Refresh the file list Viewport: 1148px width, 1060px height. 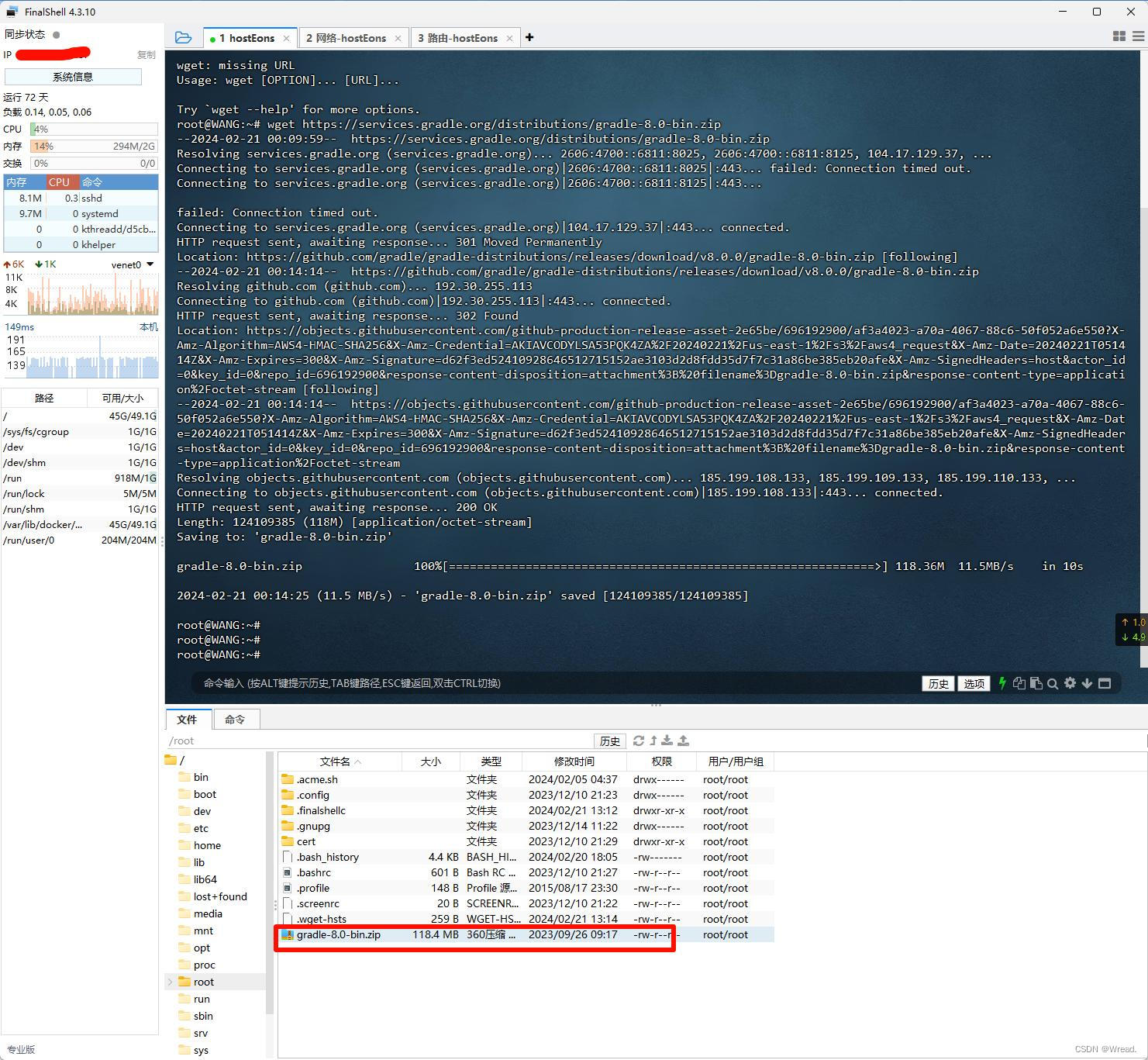(639, 741)
